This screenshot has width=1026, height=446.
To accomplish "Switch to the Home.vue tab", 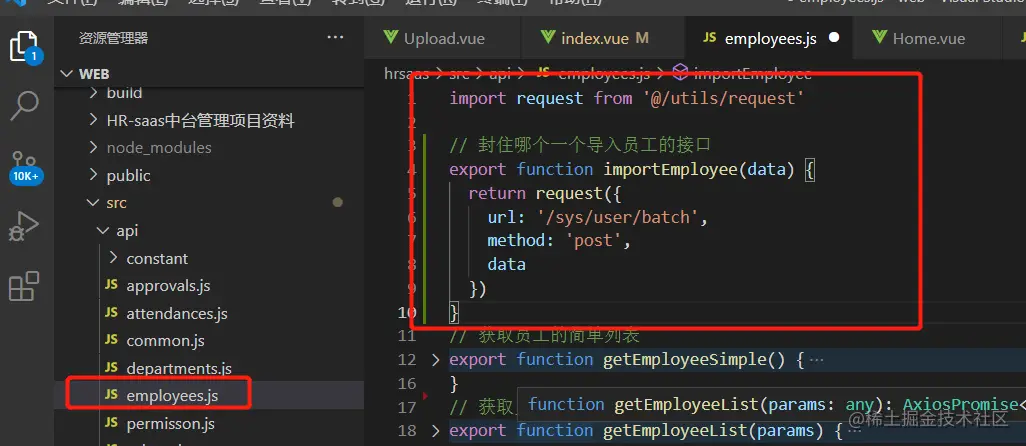I will [x=928, y=38].
